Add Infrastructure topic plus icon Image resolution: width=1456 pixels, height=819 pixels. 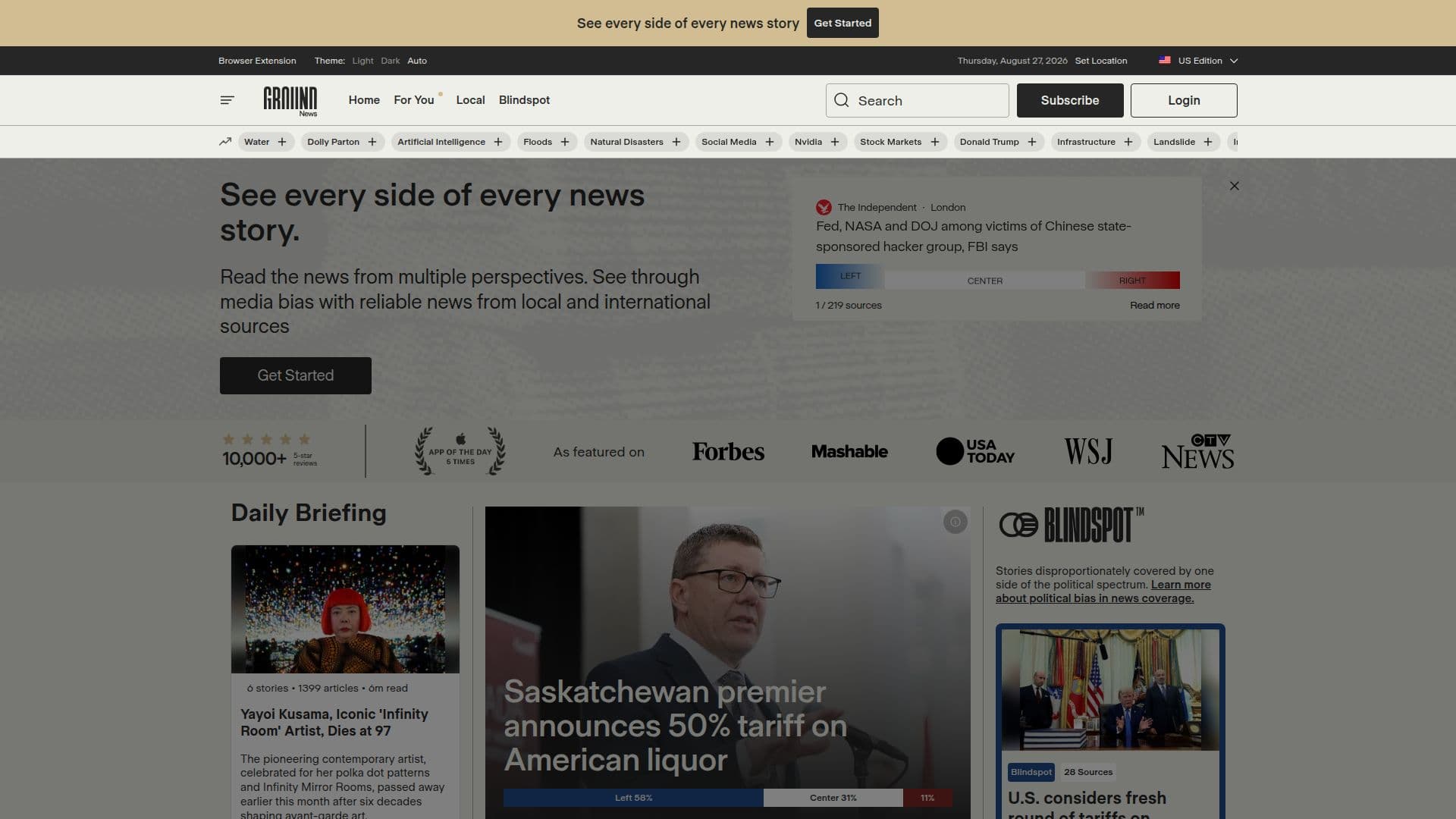(1128, 142)
